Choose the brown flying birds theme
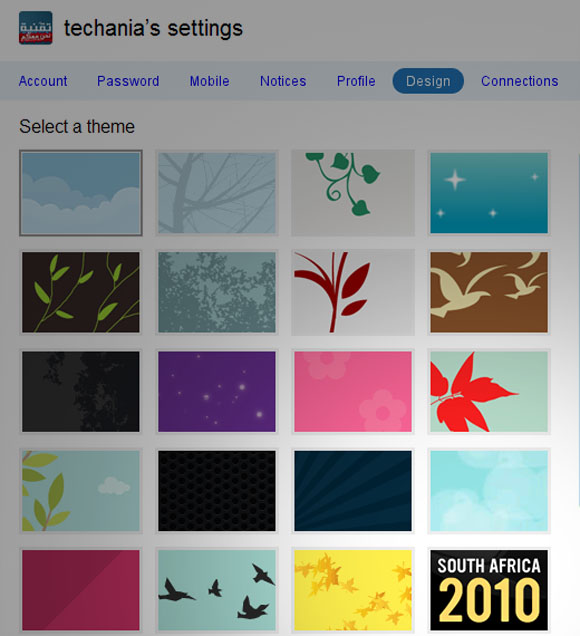This screenshot has height=636, width=580. [x=489, y=292]
